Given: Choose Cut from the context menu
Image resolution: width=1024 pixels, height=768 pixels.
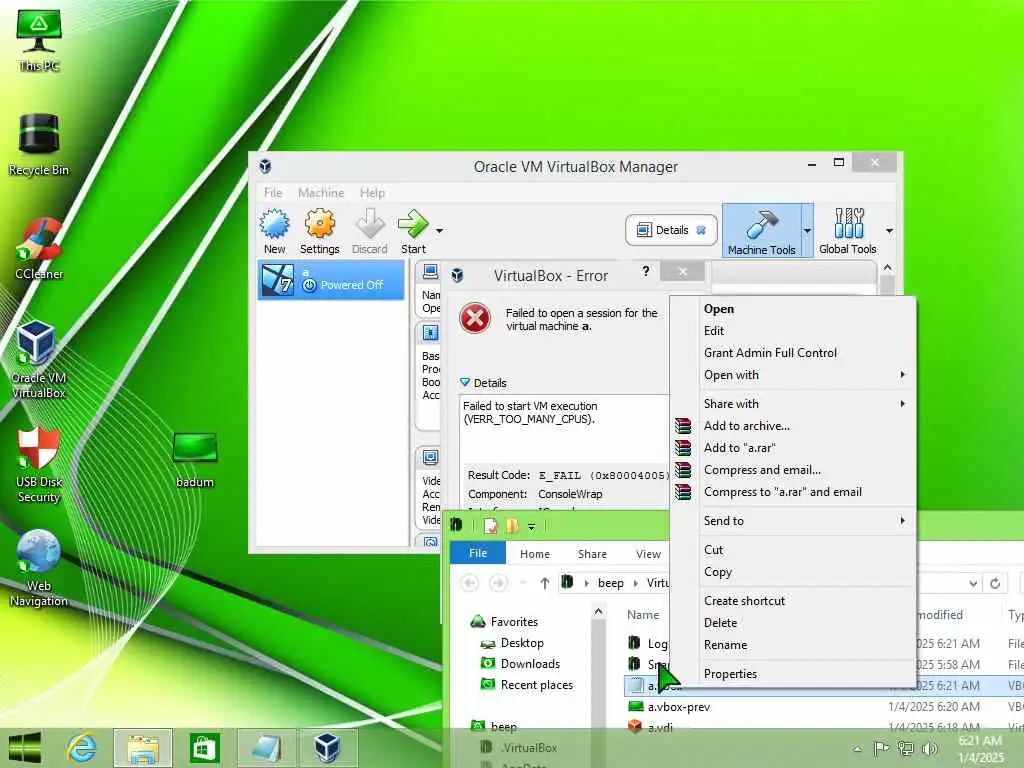Looking at the screenshot, I should click(794, 550).
